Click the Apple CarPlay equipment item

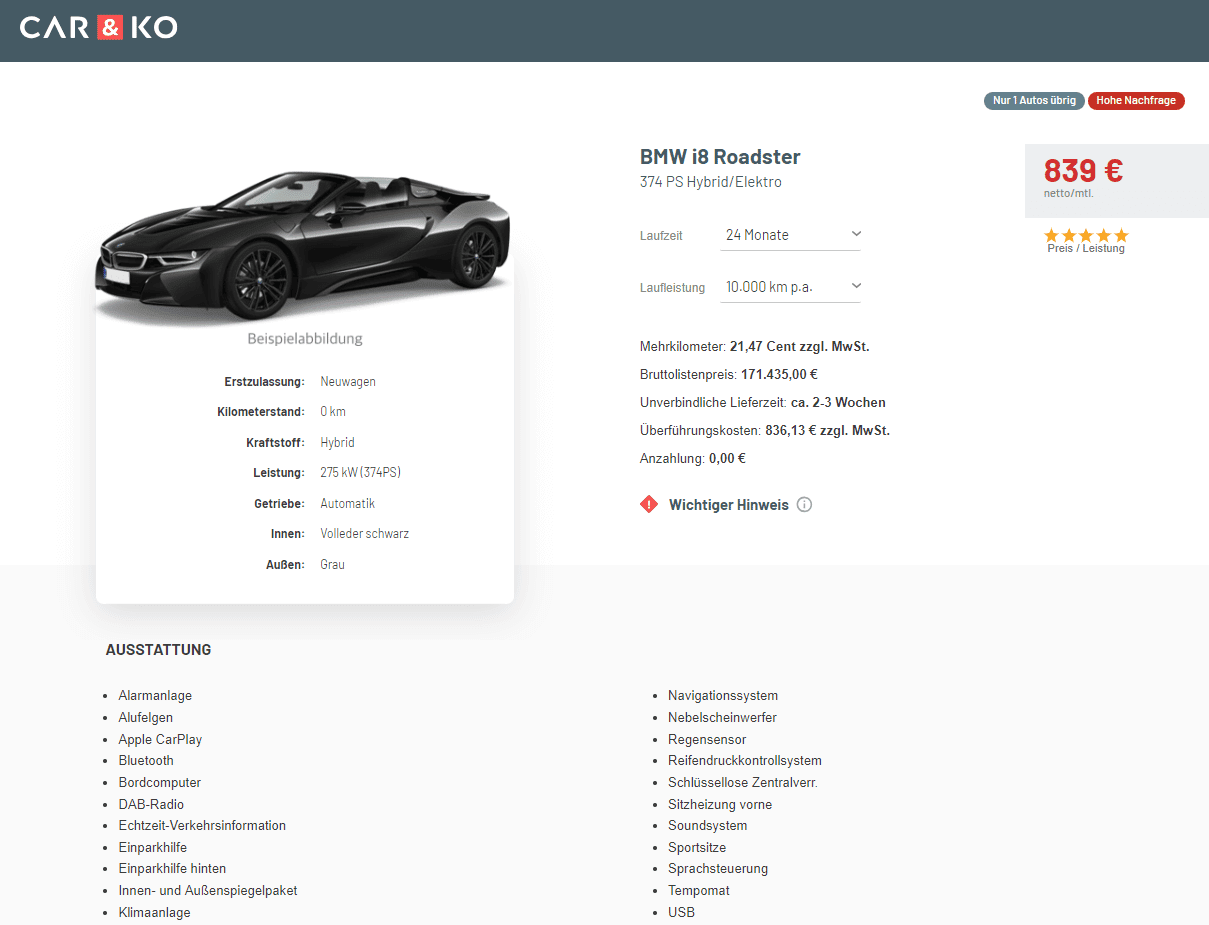(161, 740)
